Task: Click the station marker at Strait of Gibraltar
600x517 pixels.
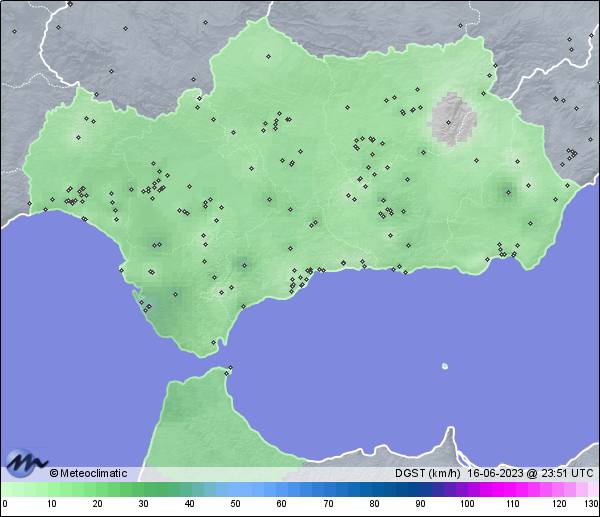Action: 229,371
